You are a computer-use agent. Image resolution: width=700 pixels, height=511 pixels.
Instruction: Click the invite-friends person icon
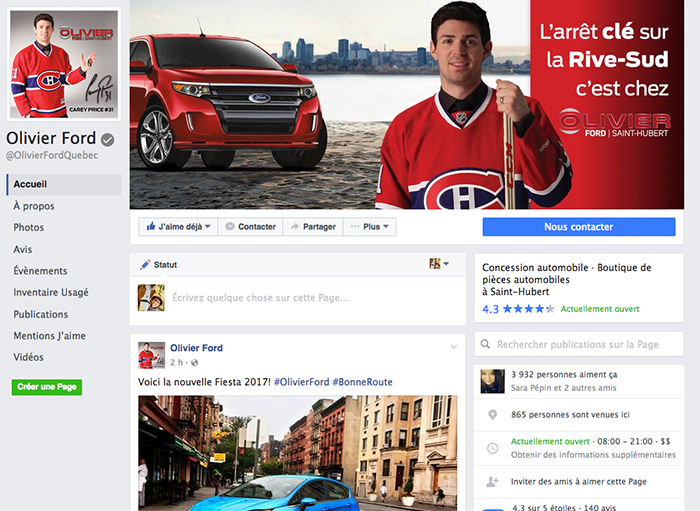click(492, 482)
